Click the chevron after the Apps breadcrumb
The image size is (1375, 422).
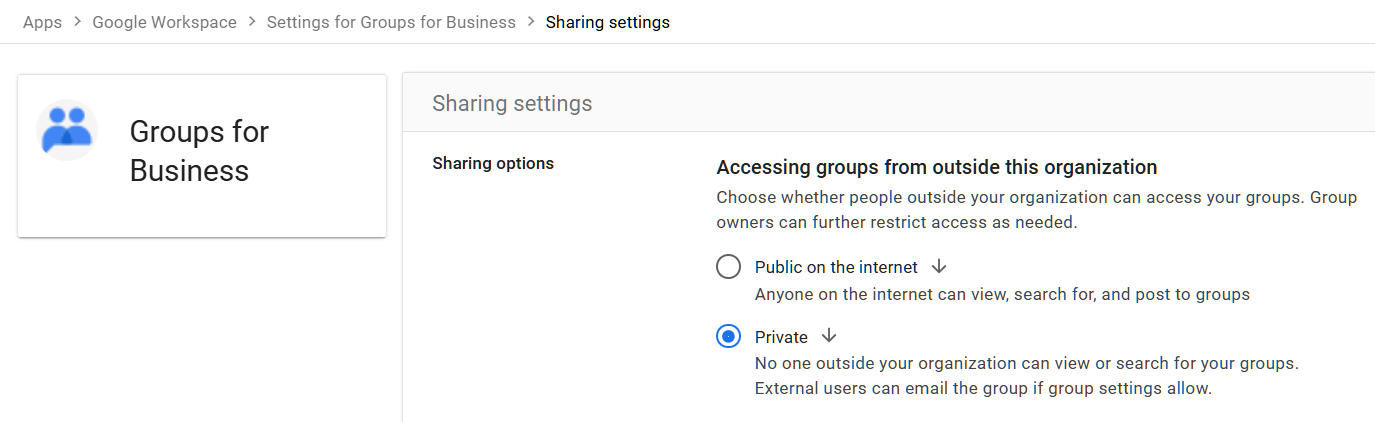coord(77,22)
